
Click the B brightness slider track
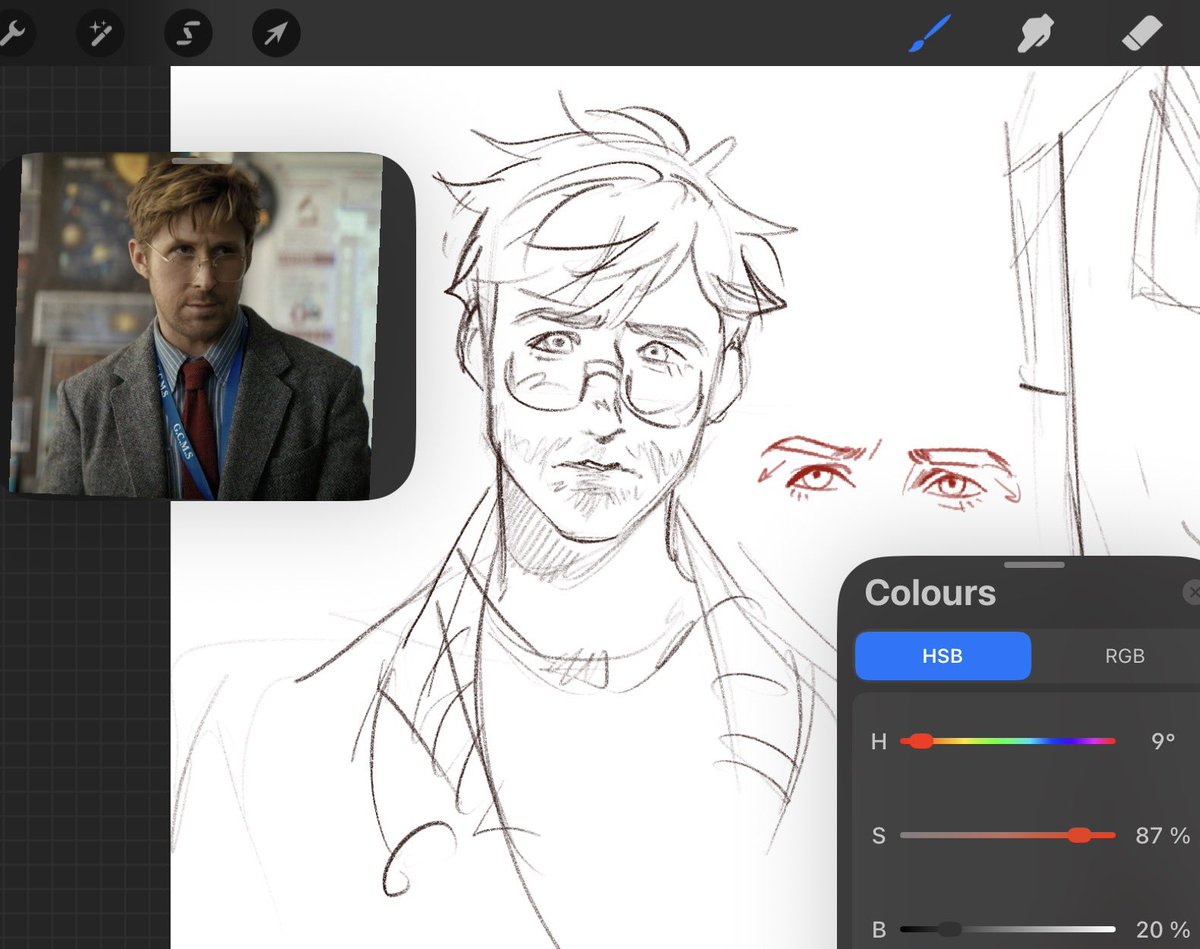(1007, 929)
